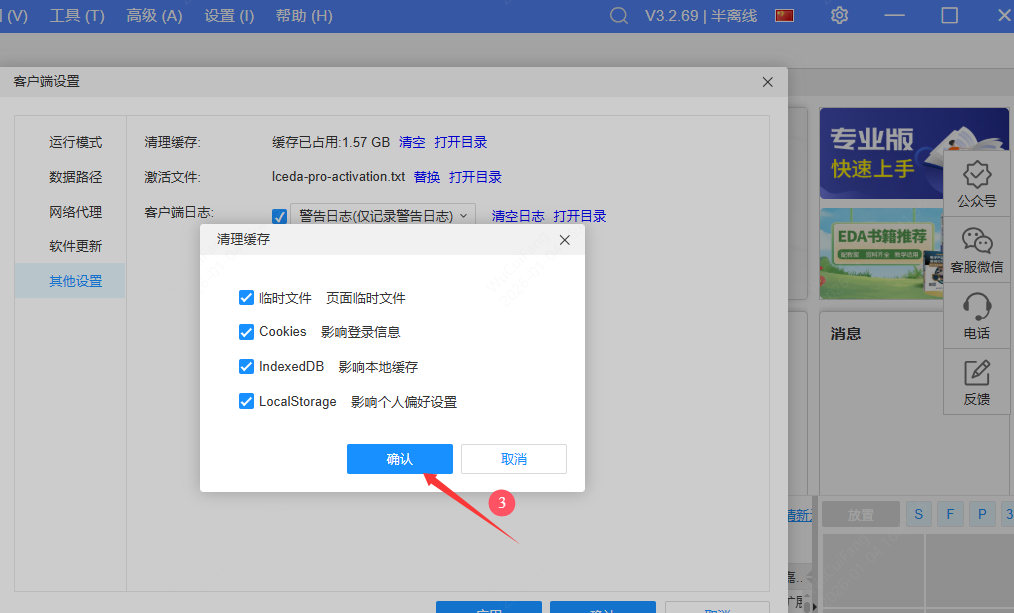1014x613 pixels.
Task: Confirm cache cleanup with 确认 button
Action: (399, 459)
